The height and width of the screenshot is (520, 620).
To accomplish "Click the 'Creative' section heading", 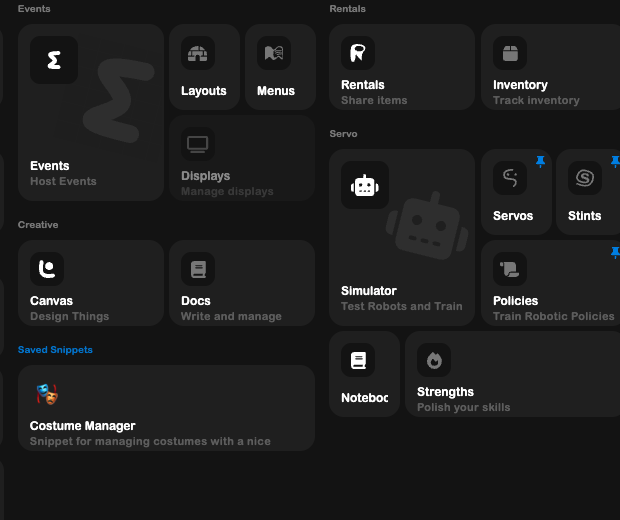I will [x=38, y=225].
